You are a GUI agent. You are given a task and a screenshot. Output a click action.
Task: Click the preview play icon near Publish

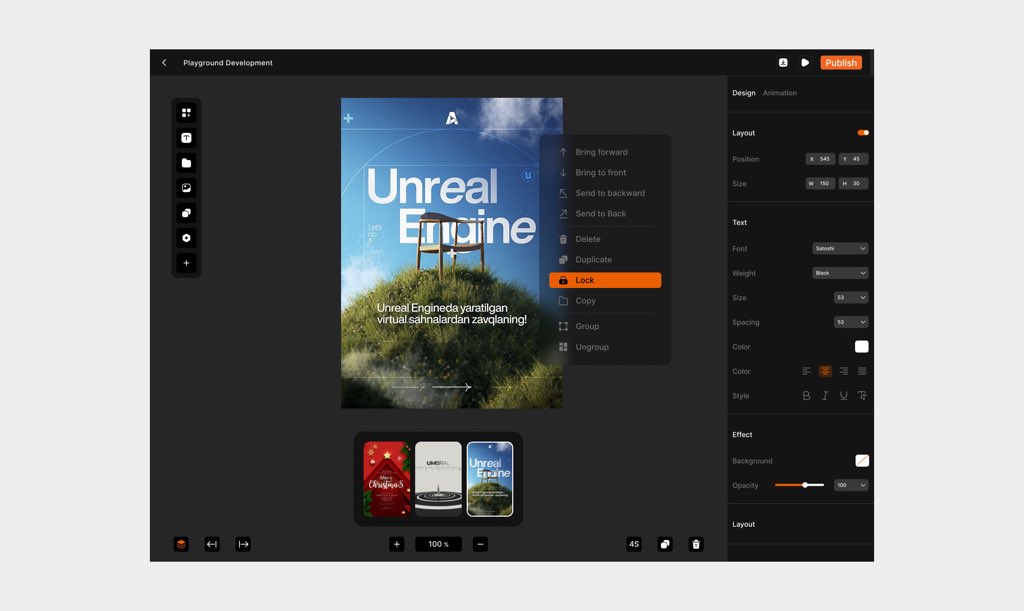click(x=805, y=63)
